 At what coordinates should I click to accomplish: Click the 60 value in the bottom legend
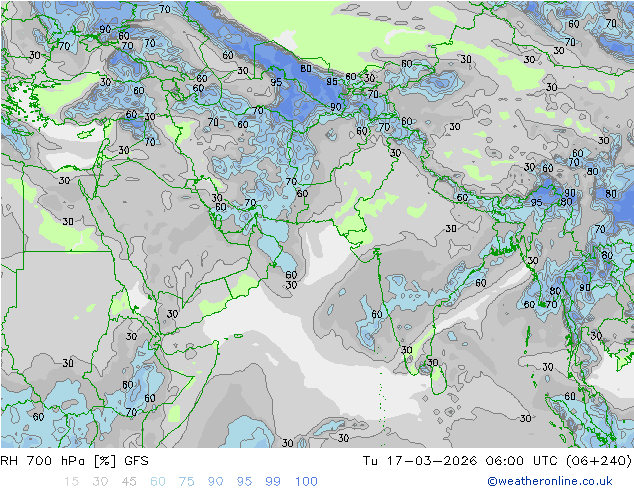[158, 482]
